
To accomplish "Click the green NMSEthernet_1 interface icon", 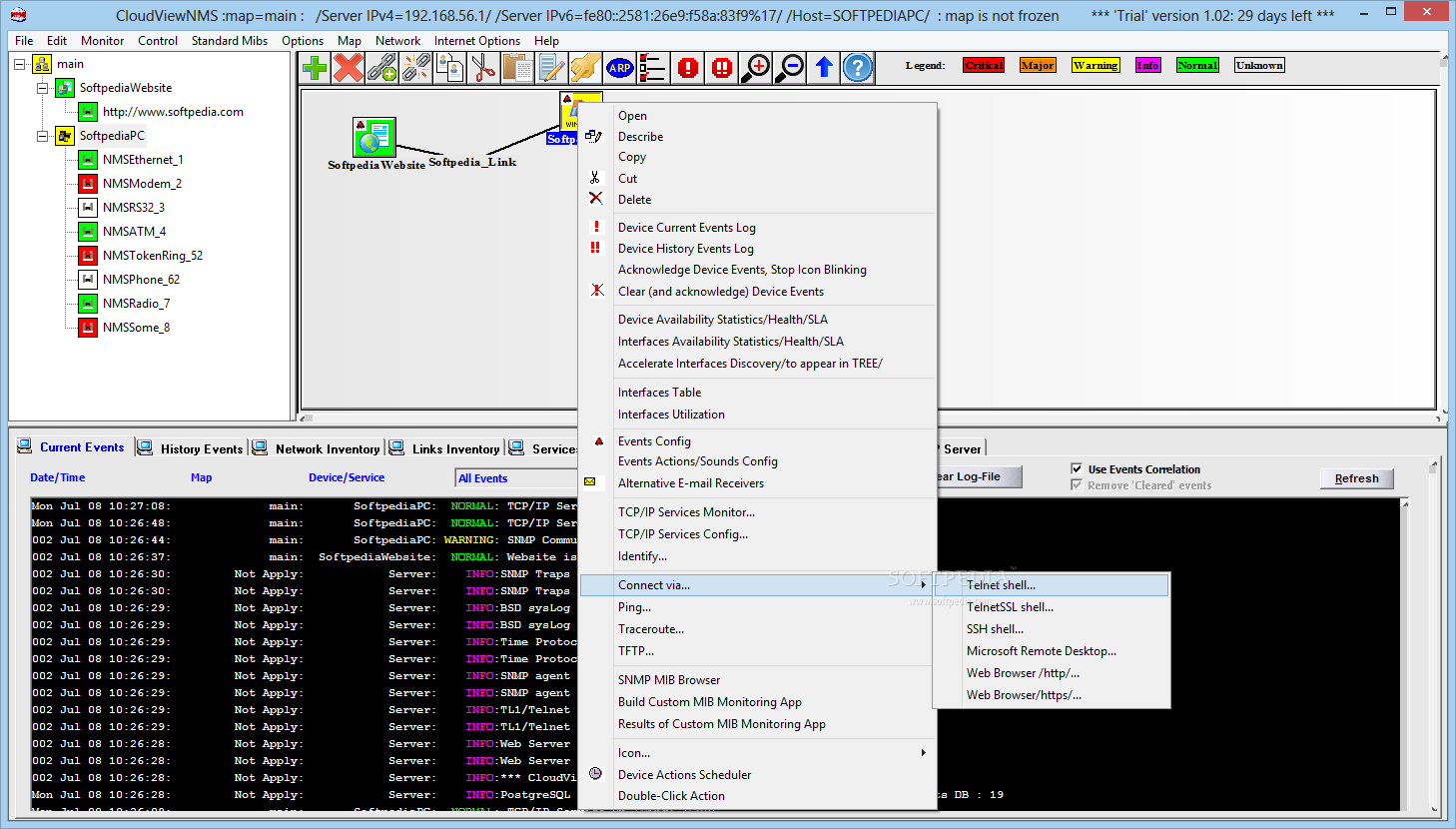I will (x=88, y=160).
